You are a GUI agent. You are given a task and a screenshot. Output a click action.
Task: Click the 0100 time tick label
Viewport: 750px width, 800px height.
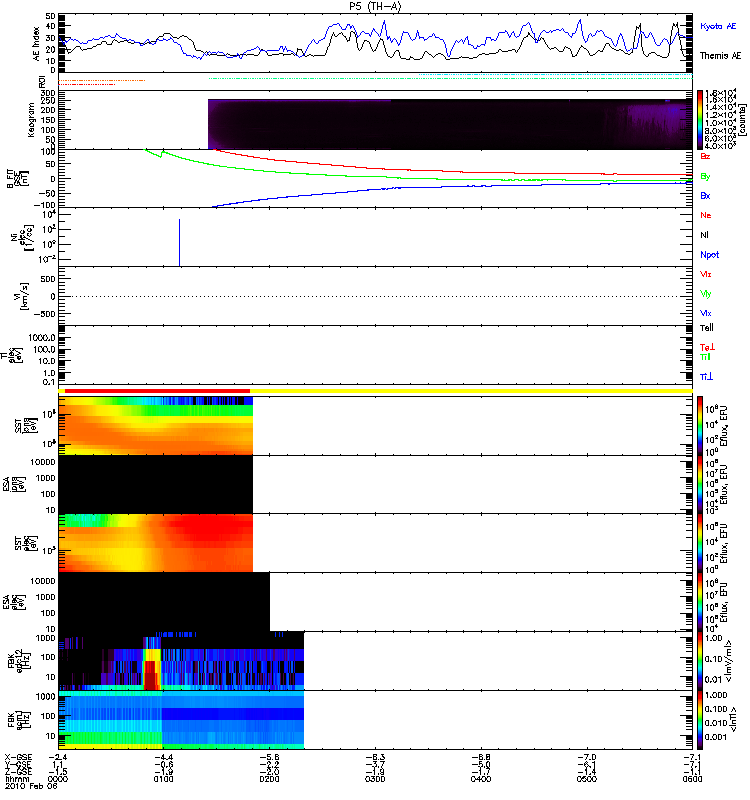(x=163, y=779)
